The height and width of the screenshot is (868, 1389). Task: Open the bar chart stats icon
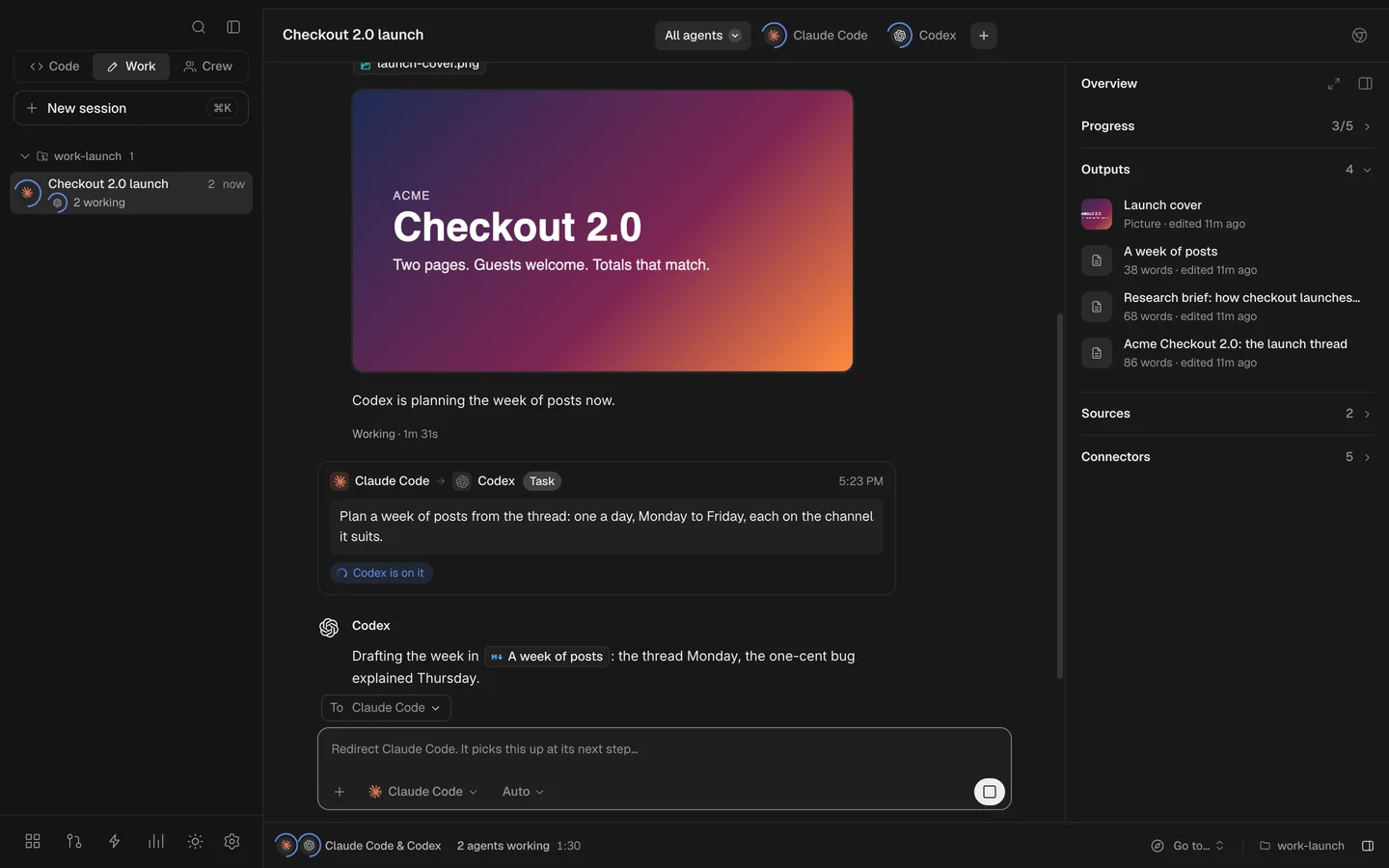coord(156,841)
